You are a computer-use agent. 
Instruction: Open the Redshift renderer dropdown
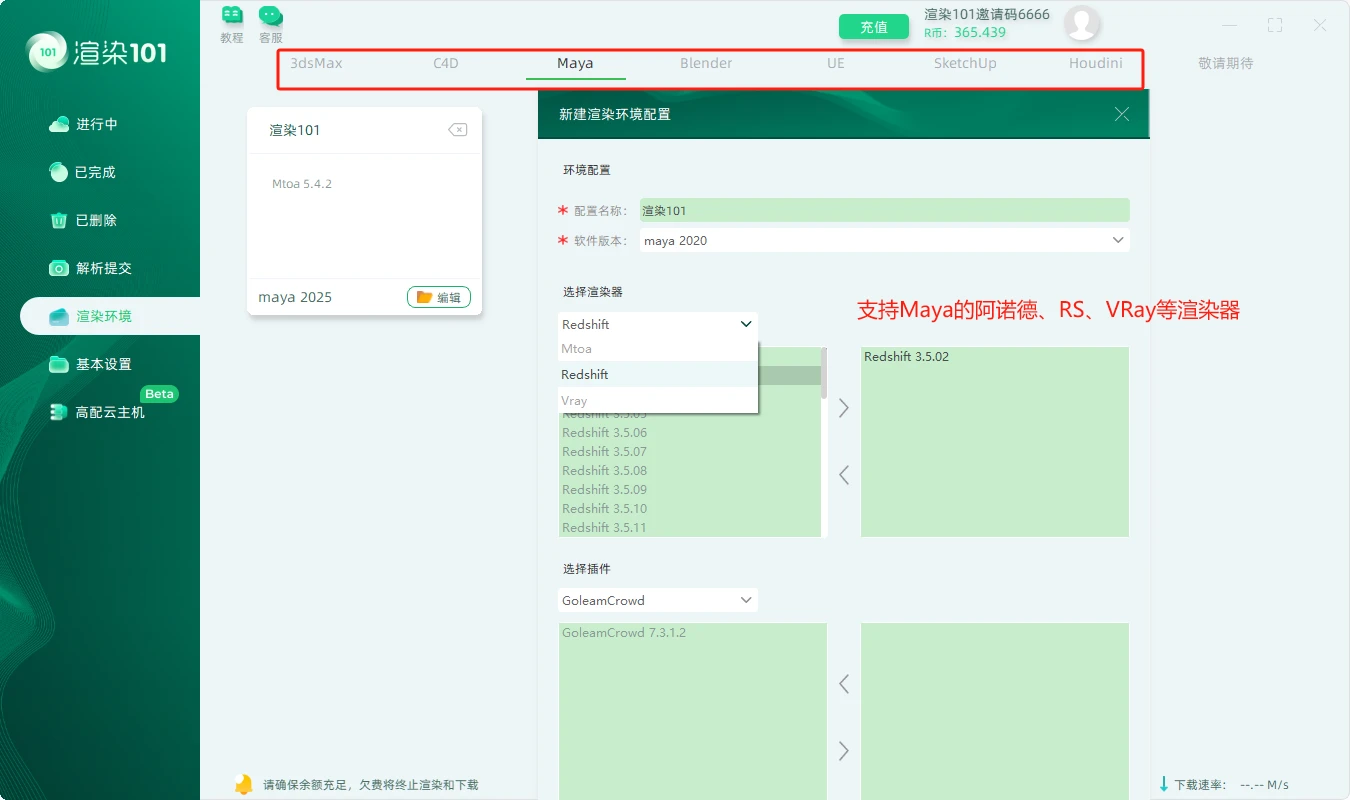point(657,324)
